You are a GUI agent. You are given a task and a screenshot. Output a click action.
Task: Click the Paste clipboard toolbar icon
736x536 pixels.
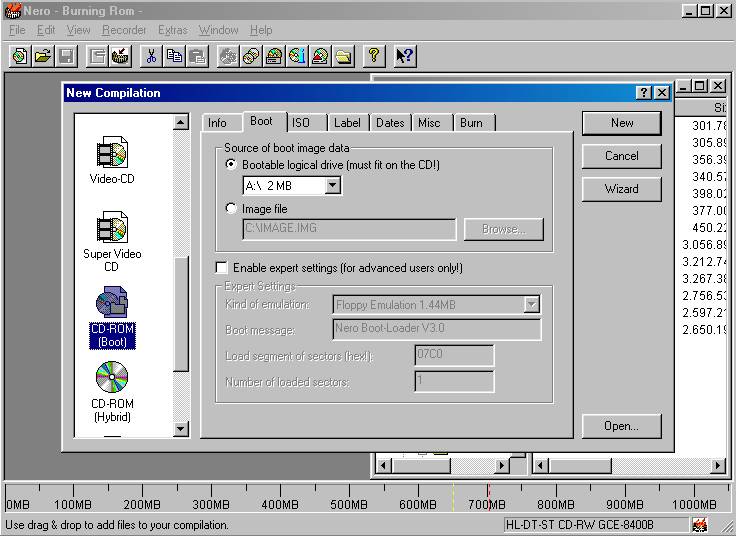tap(197, 56)
